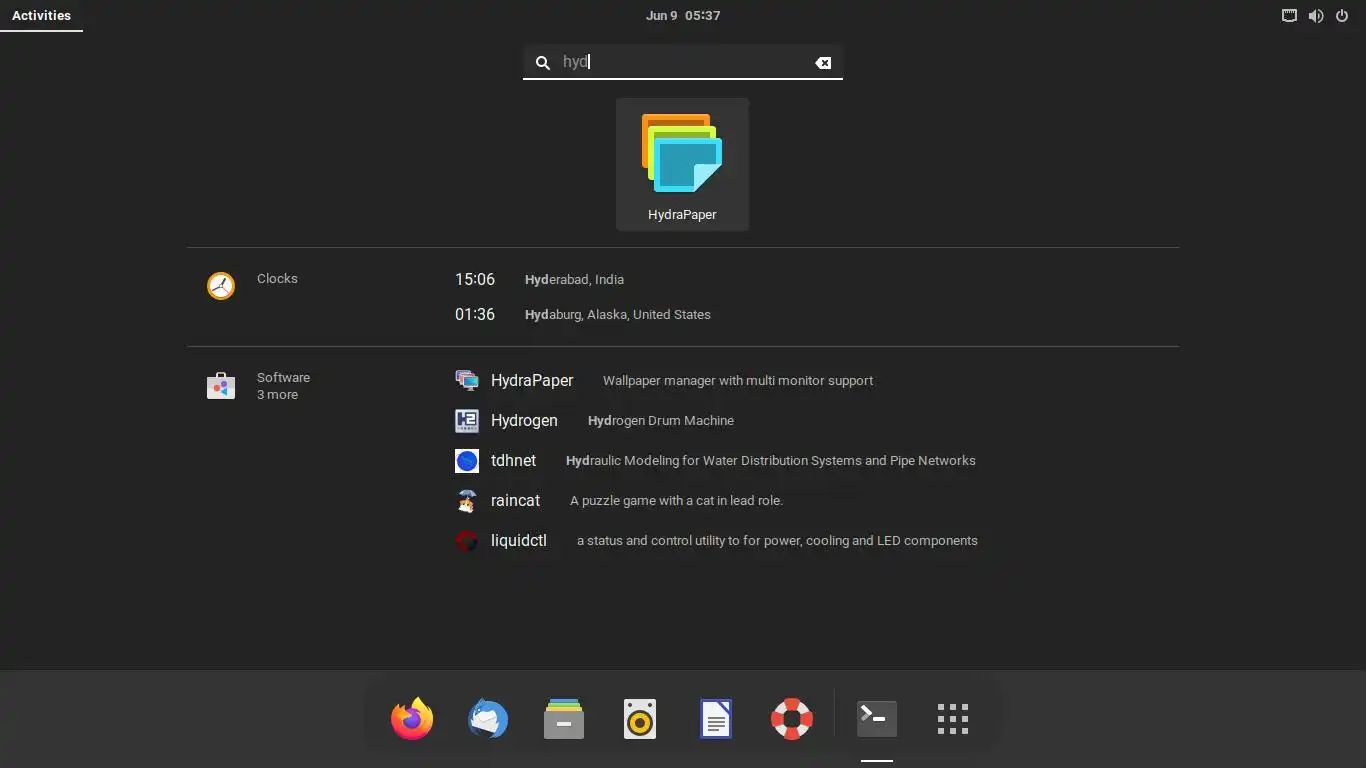This screenshot has width=1366, height=768.
Task: Click the power icon in top bar
Action: 1342,16
